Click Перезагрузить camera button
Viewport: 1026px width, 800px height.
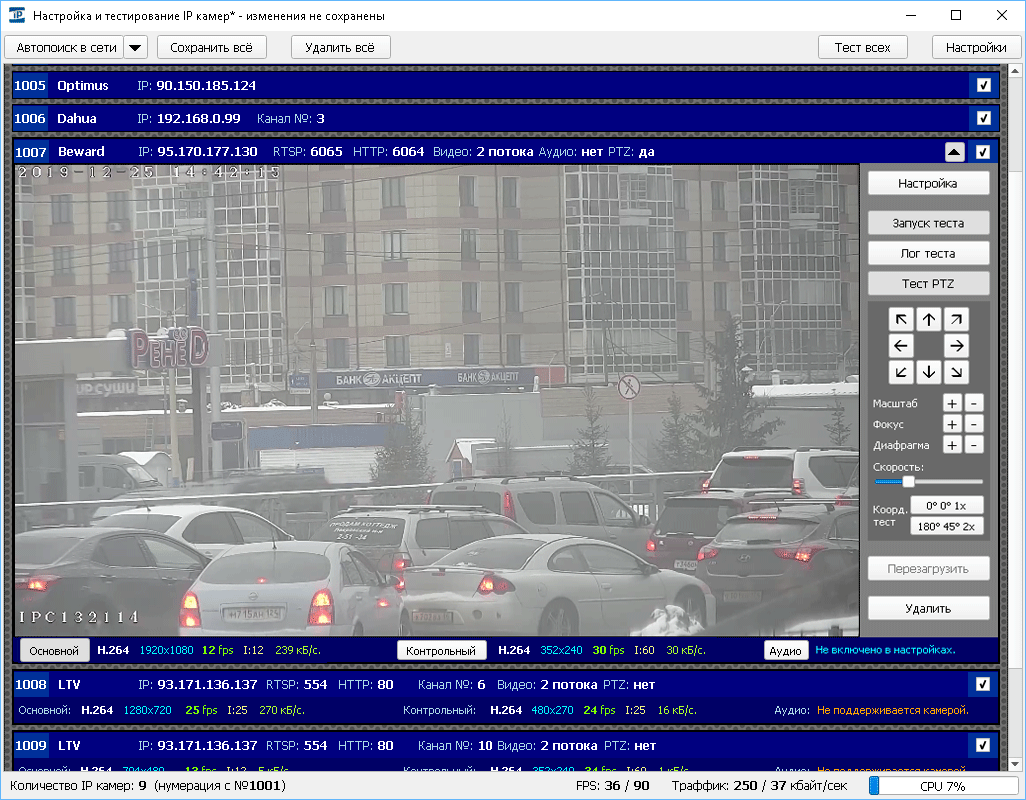[928, 568]
